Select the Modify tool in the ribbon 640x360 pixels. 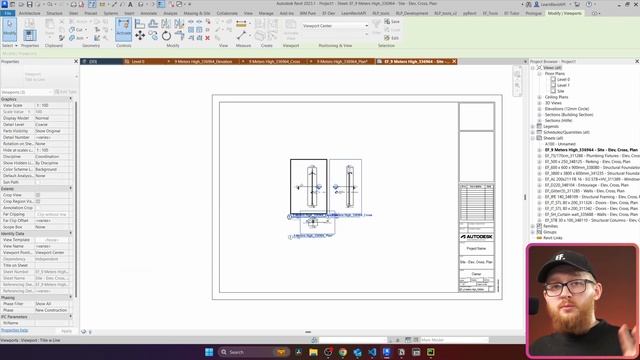[9, 29]
